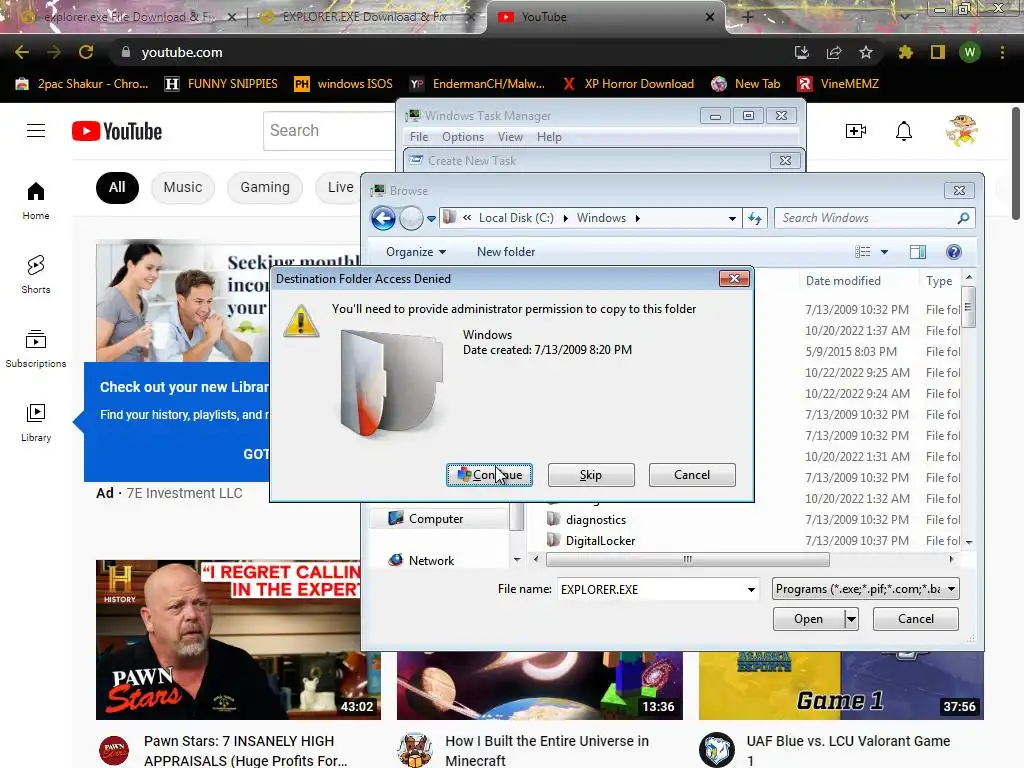1024x768 pixels.
Task: Open Pawn Stars video thumbnail
Action: coord(238,640)
